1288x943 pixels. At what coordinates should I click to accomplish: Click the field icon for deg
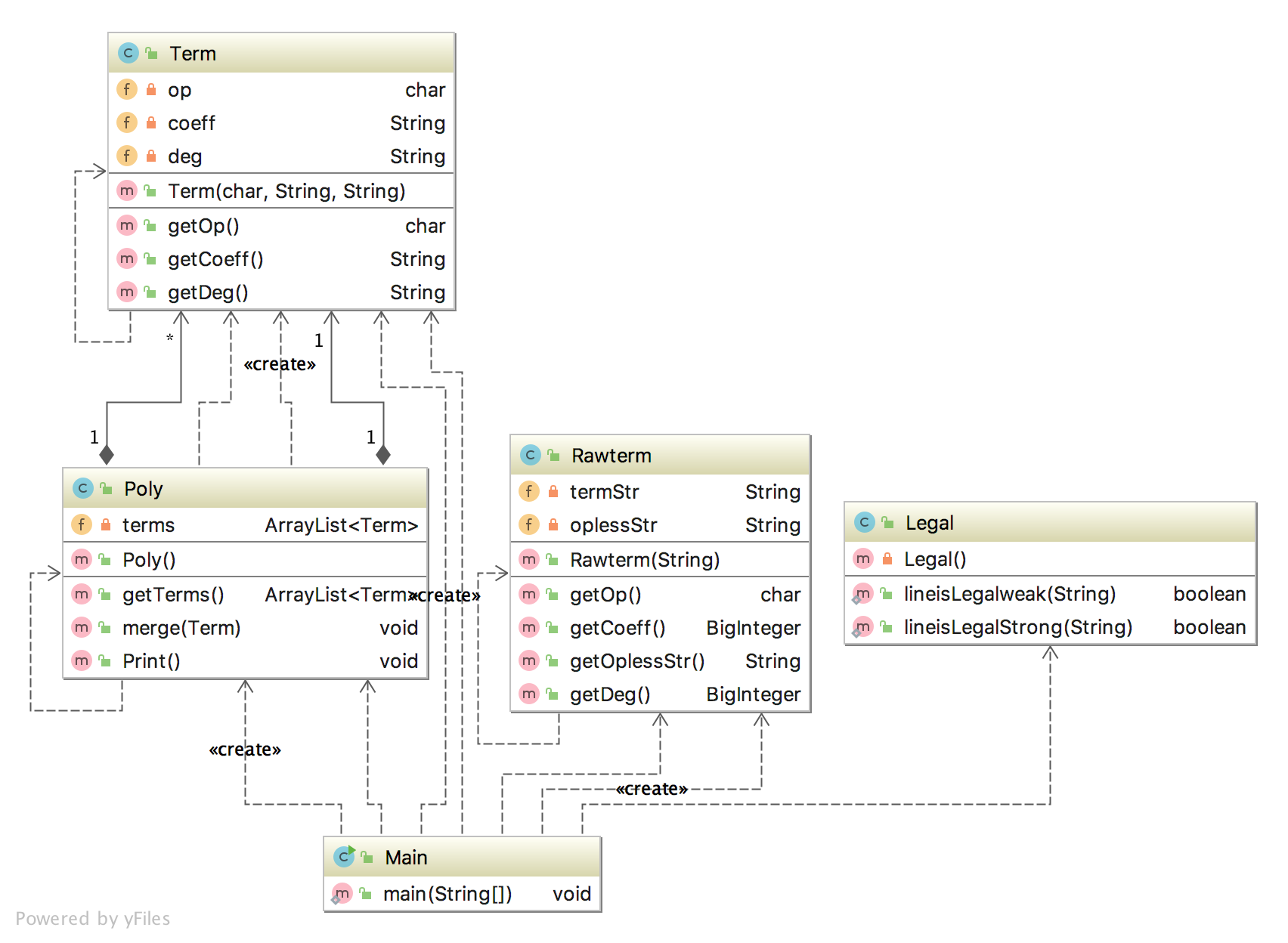point(126,156)
